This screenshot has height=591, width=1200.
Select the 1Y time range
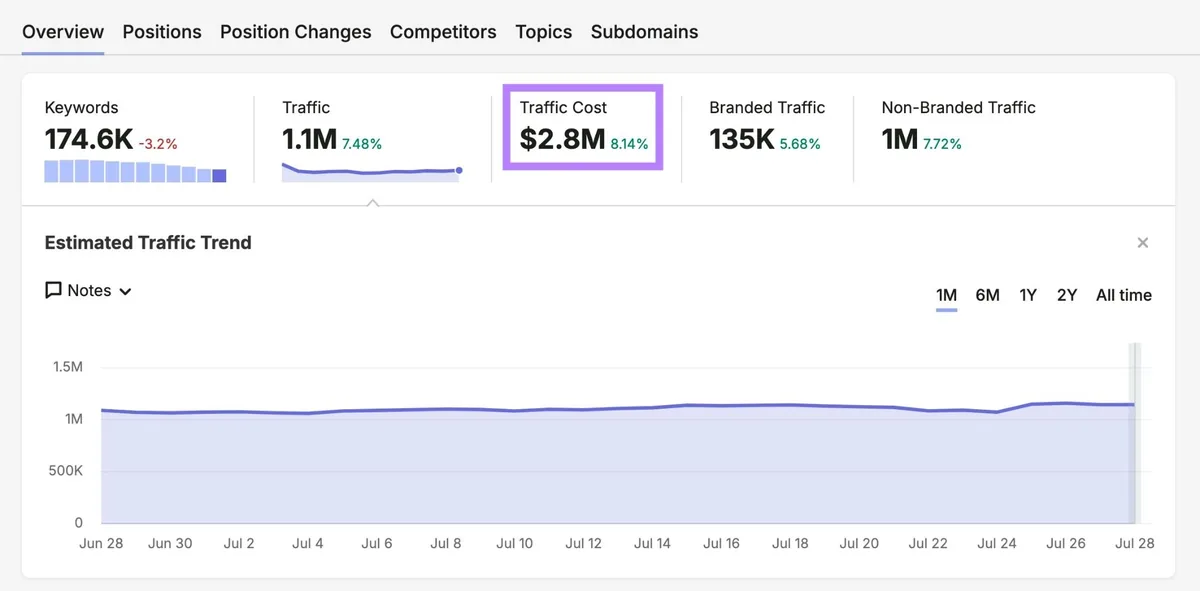(x=1028, y=295)
